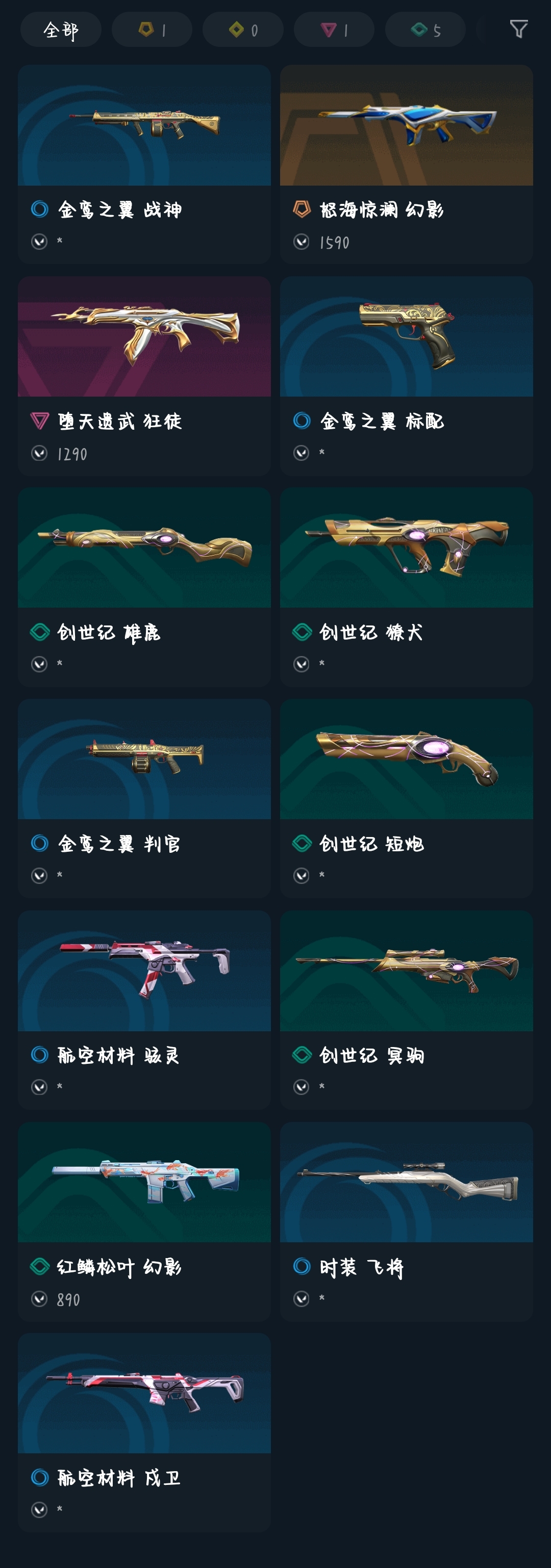Select the 航空材料 骇灵 skin name
551x1568 pixels.
point(119,1055)
